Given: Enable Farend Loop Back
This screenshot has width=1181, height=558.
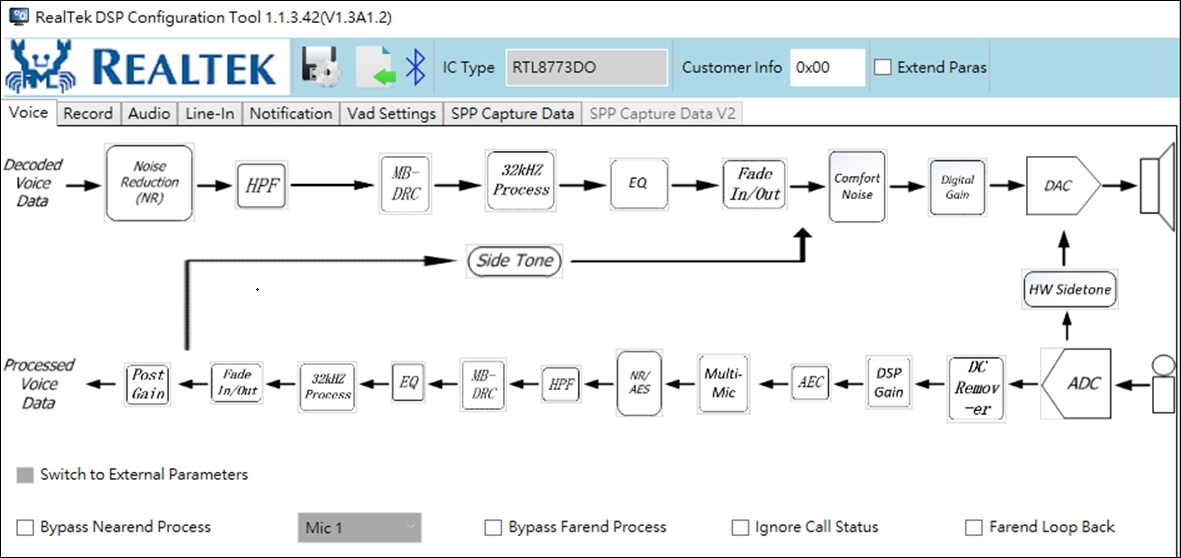Looking at the screenshot, I should (x=975, y=527).
